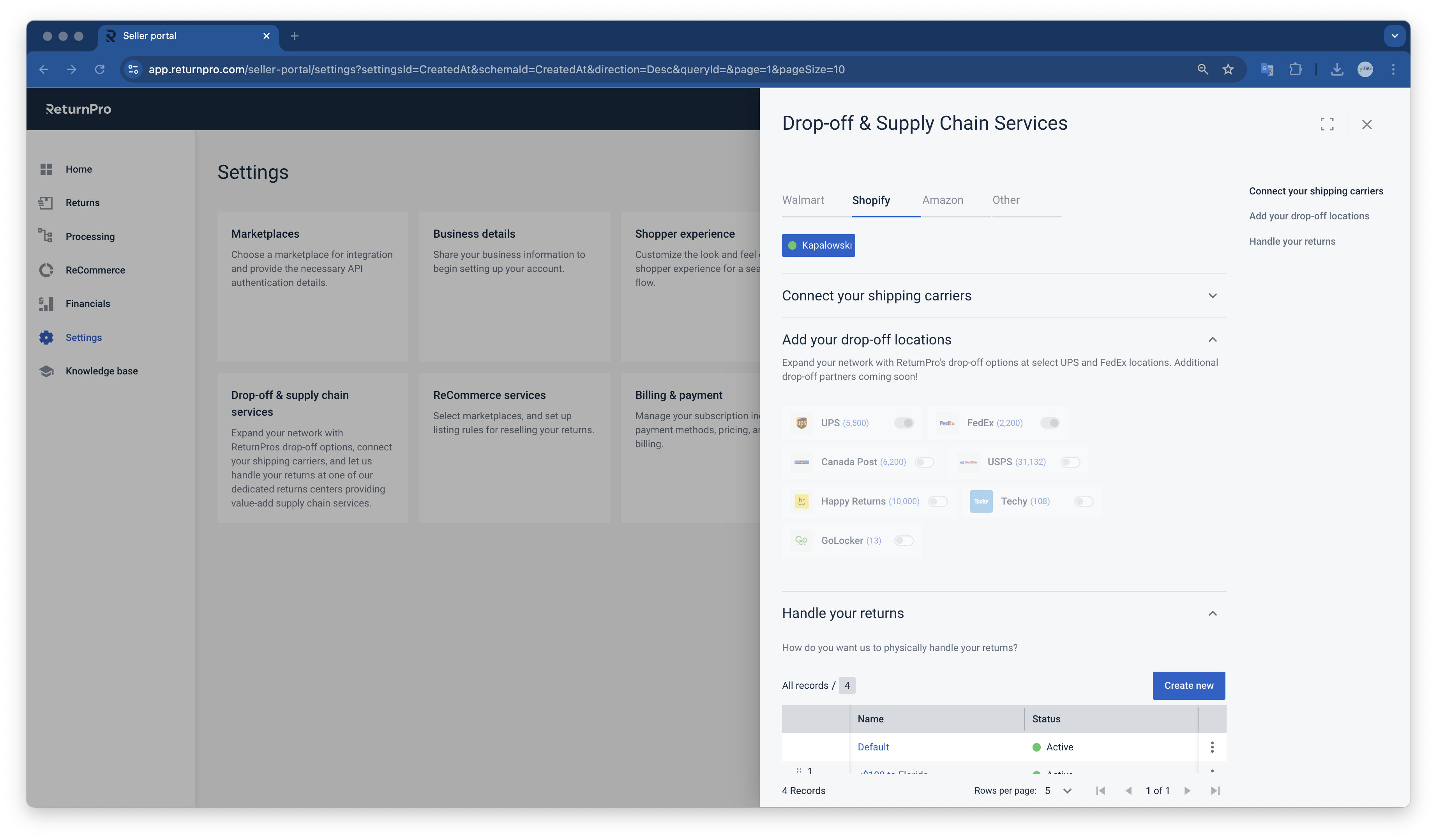Viewport: 1437px width, 840px height.
Task: Enable the Happy Returns toggle
Action: 938,501
